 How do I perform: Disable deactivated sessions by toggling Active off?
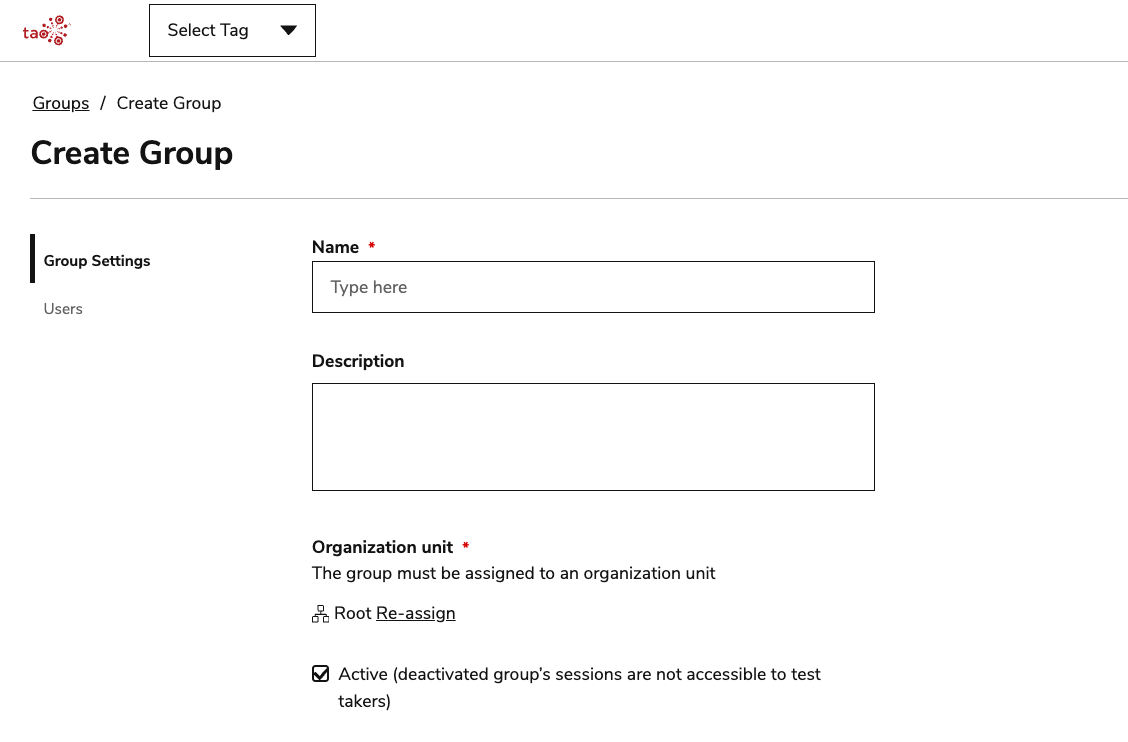click(x=320, y=673)
